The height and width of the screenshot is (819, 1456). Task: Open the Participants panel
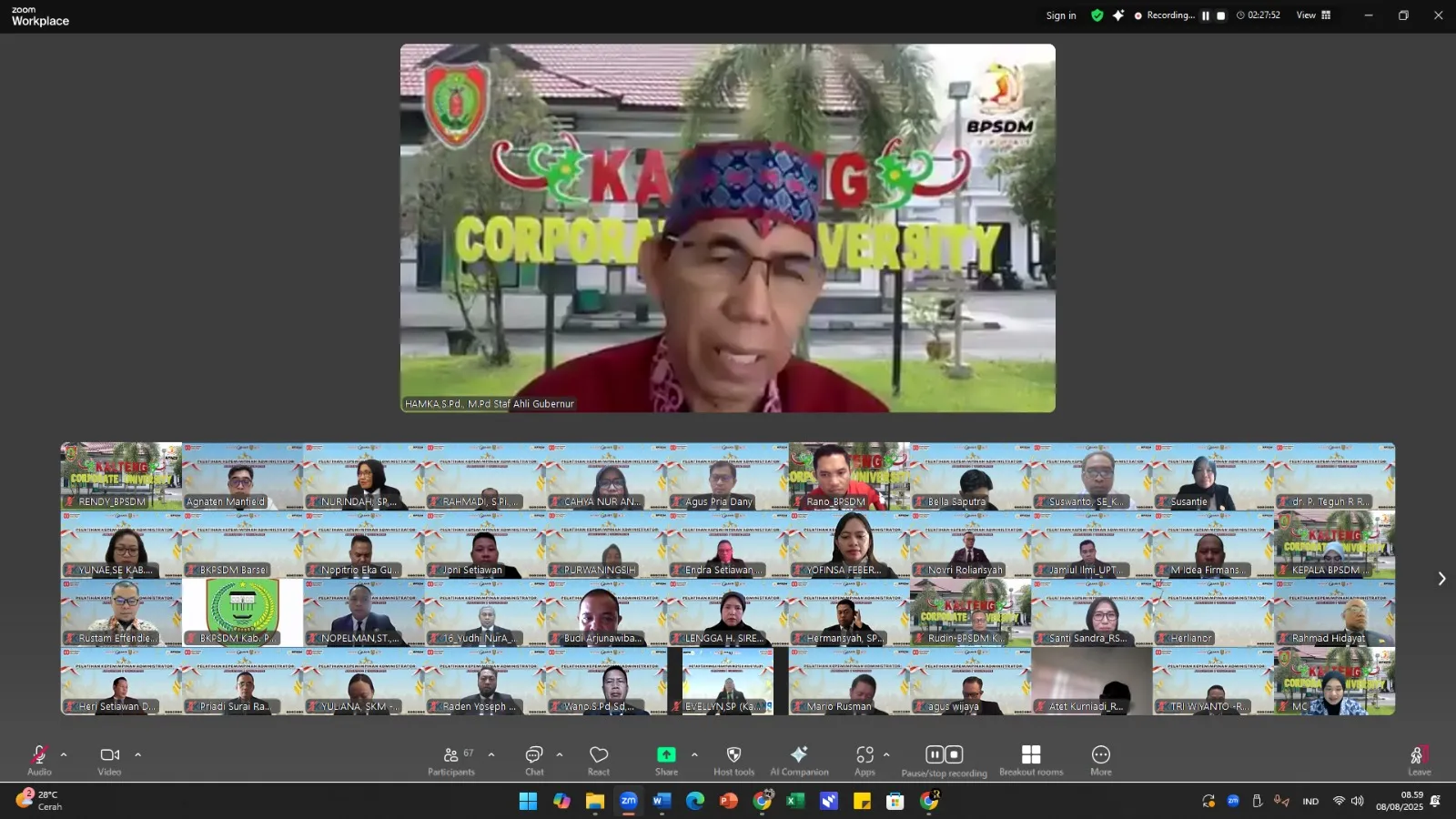click(450, 760)
